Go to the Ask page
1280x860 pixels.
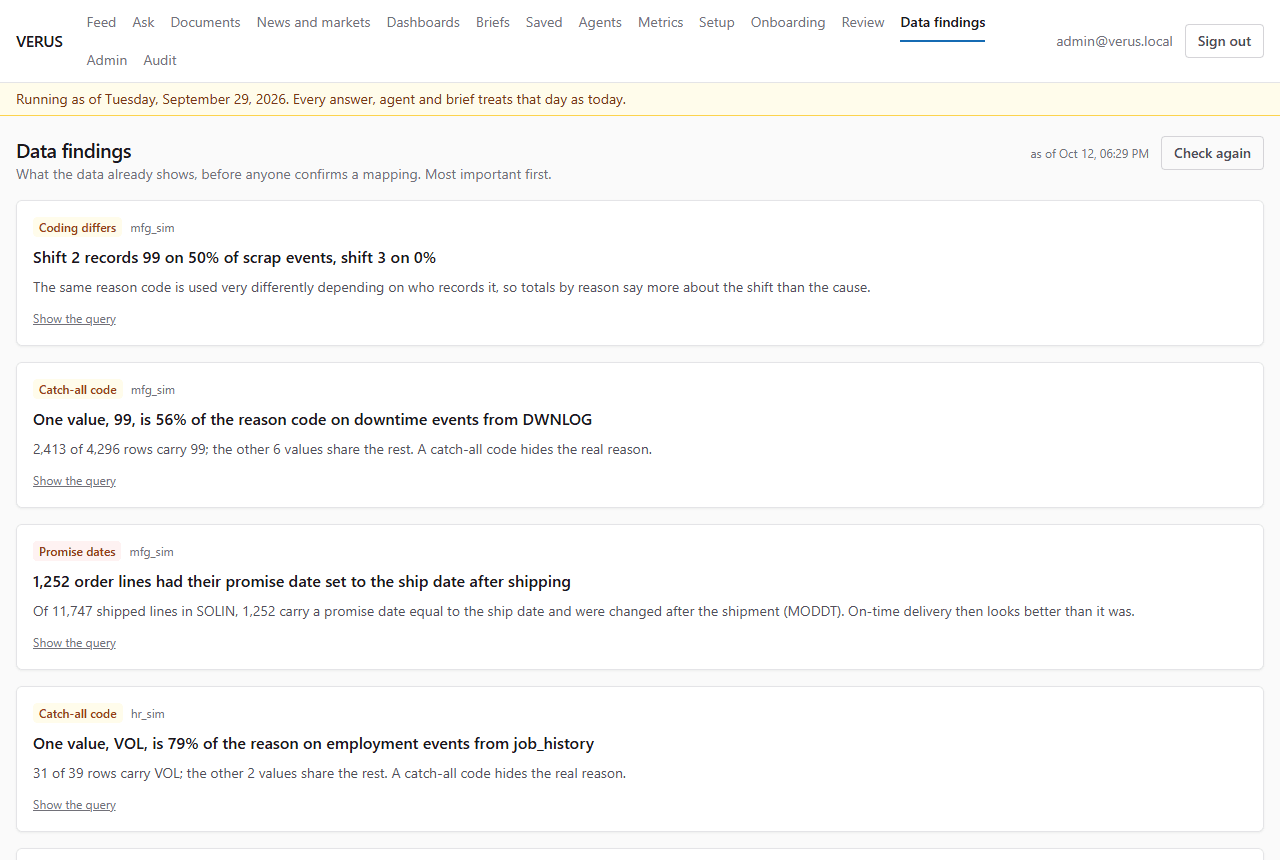click(143, 22)
